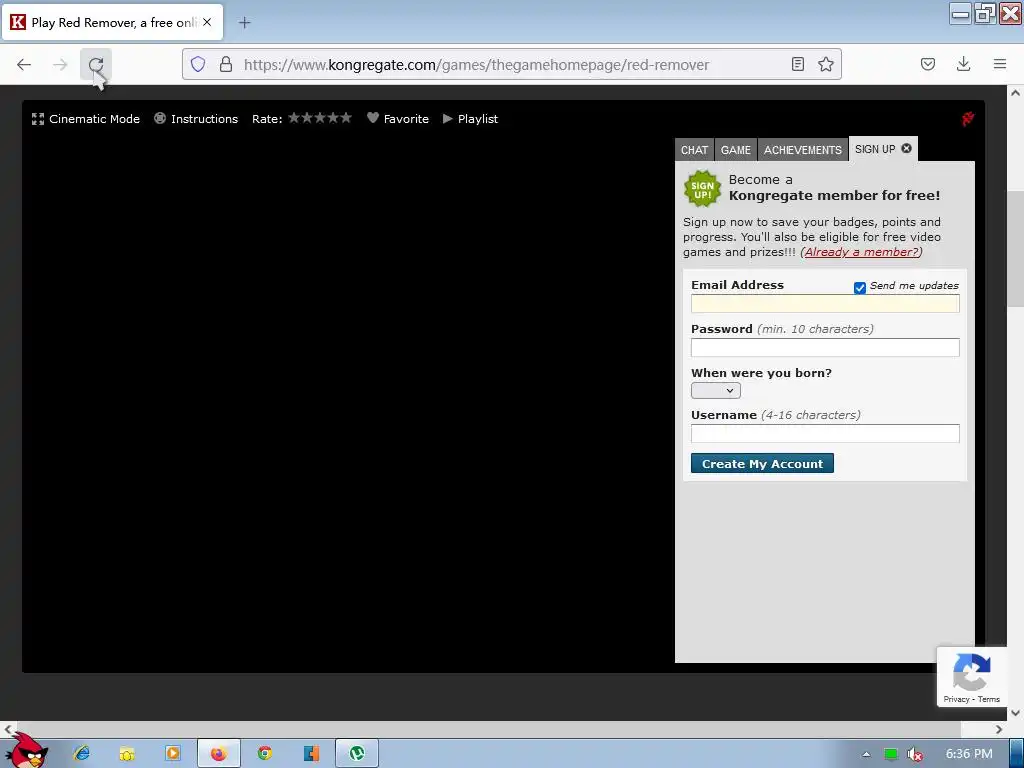This screenshot has height=768, width=1024.
Task: Add the game to Playlist
Action: pos(470,119)
